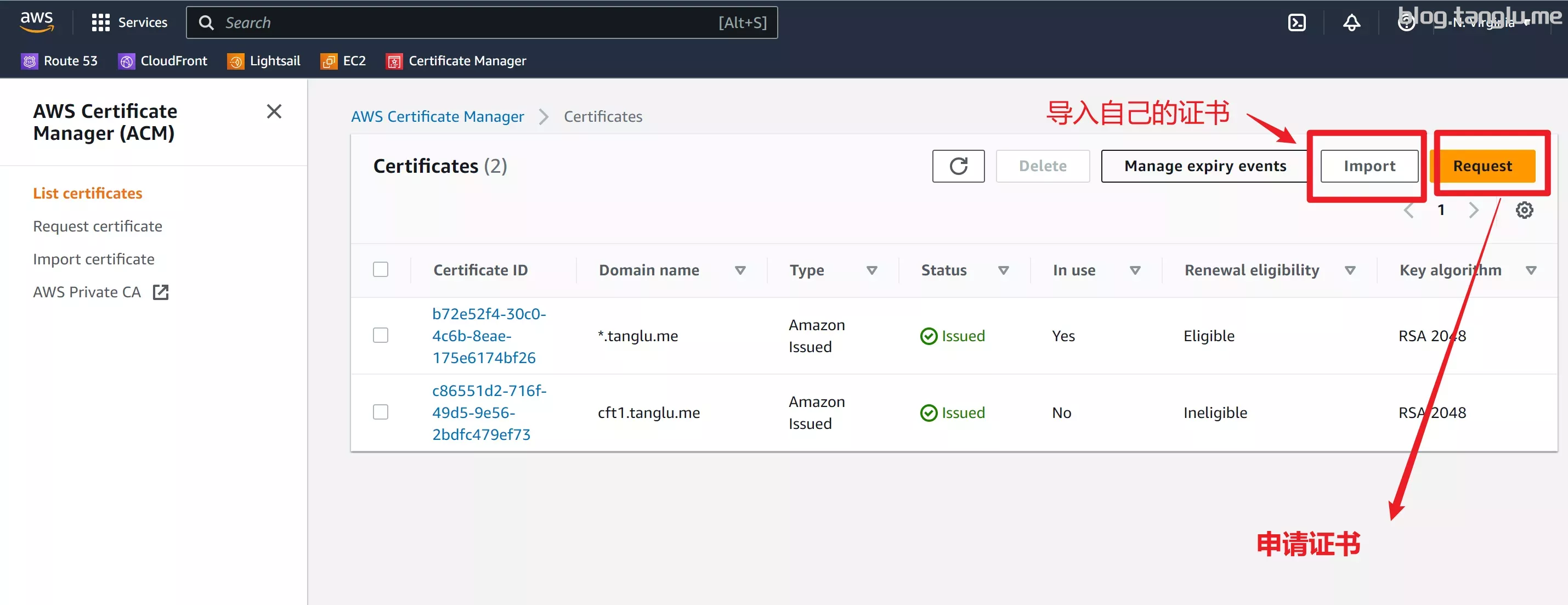Open the table preferences gear icon

pos(1524,210)
